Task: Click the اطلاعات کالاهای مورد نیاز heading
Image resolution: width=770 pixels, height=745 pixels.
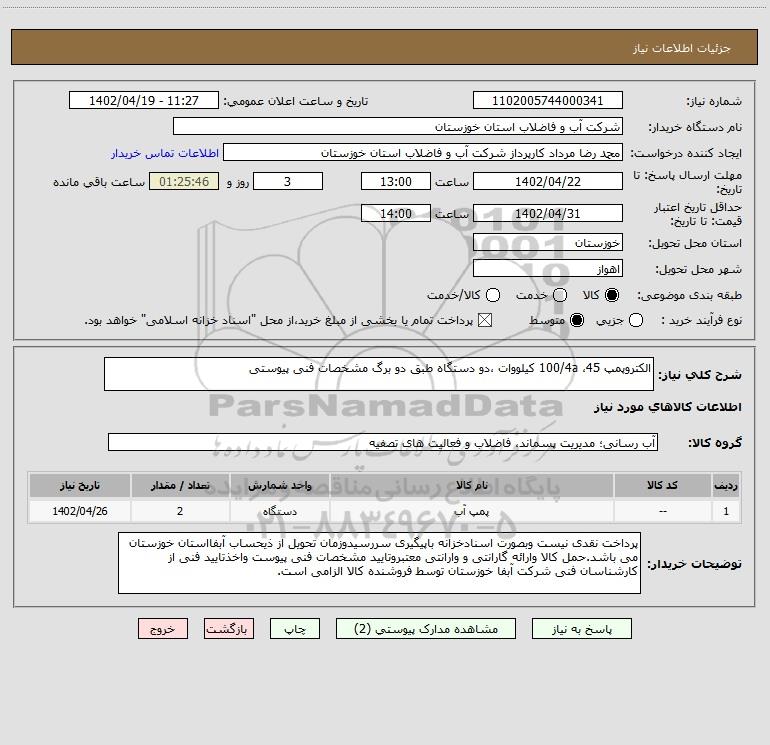Action: (667, 407)
